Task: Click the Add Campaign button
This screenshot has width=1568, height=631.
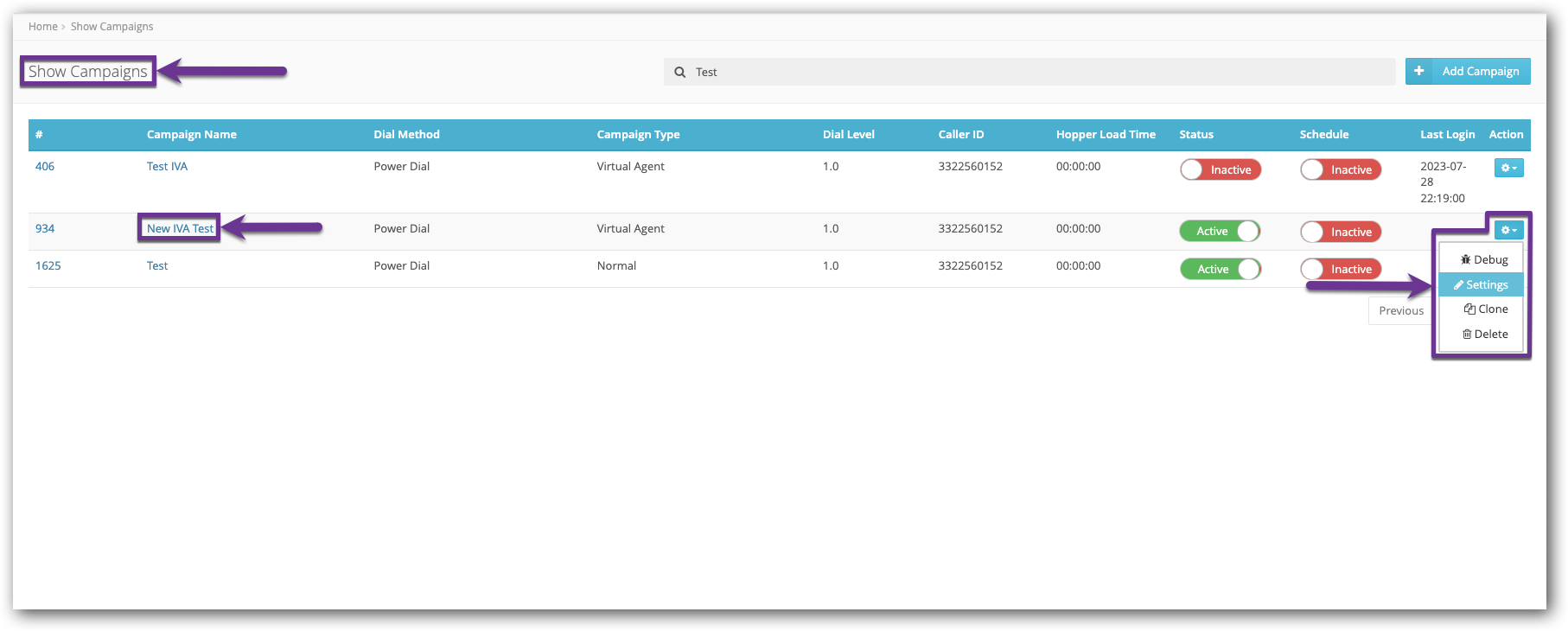Action: [1479, 71]
